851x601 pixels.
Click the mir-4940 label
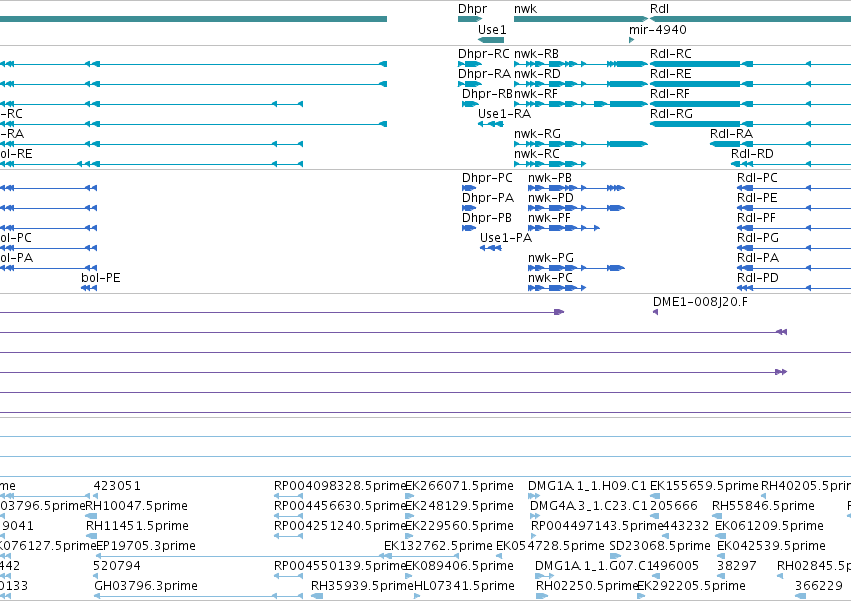pyautogui.click(x=658, y=29)
